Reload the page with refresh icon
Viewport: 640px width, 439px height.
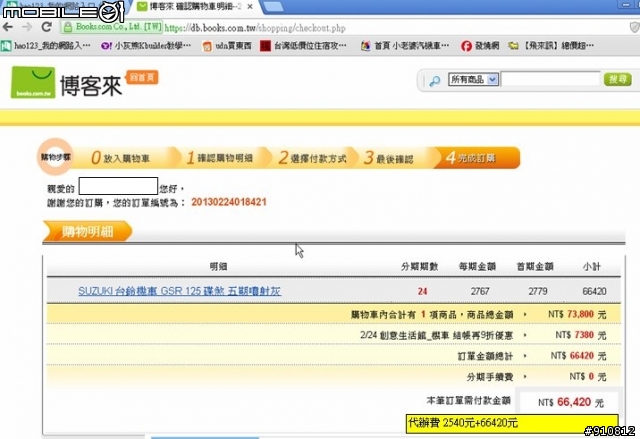[47, 27]
